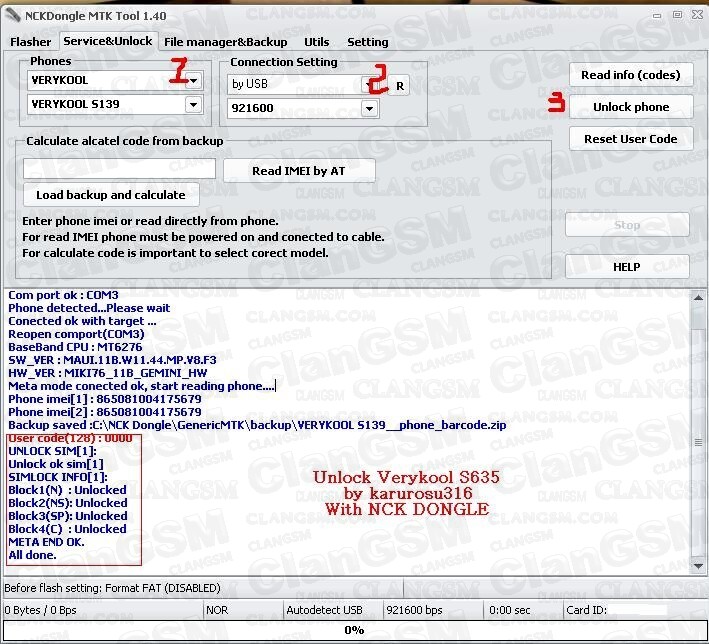Click 'Phone imei[1]' log line
The image size is (709, 644).
point(105,399)
